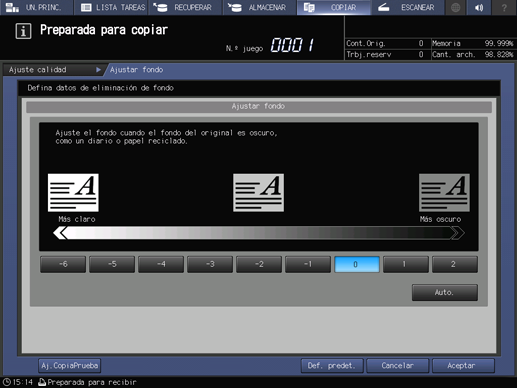This screenshot has width=517, height=388.
Task: Click the receive status icon at bottom
Action: (x=42, y=382)
